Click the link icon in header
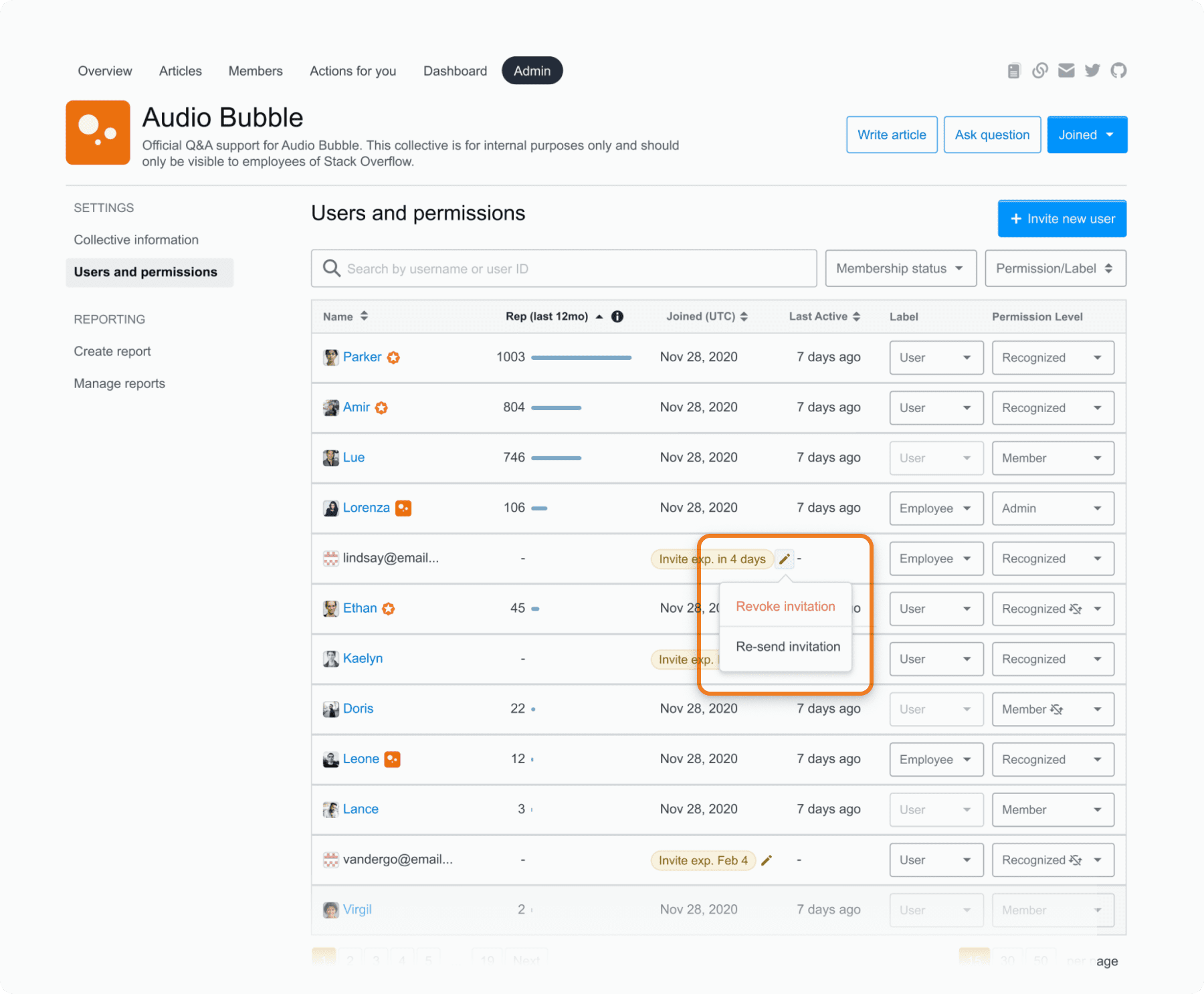This screenshot has width=1204, height=994. pos(1040,71)
